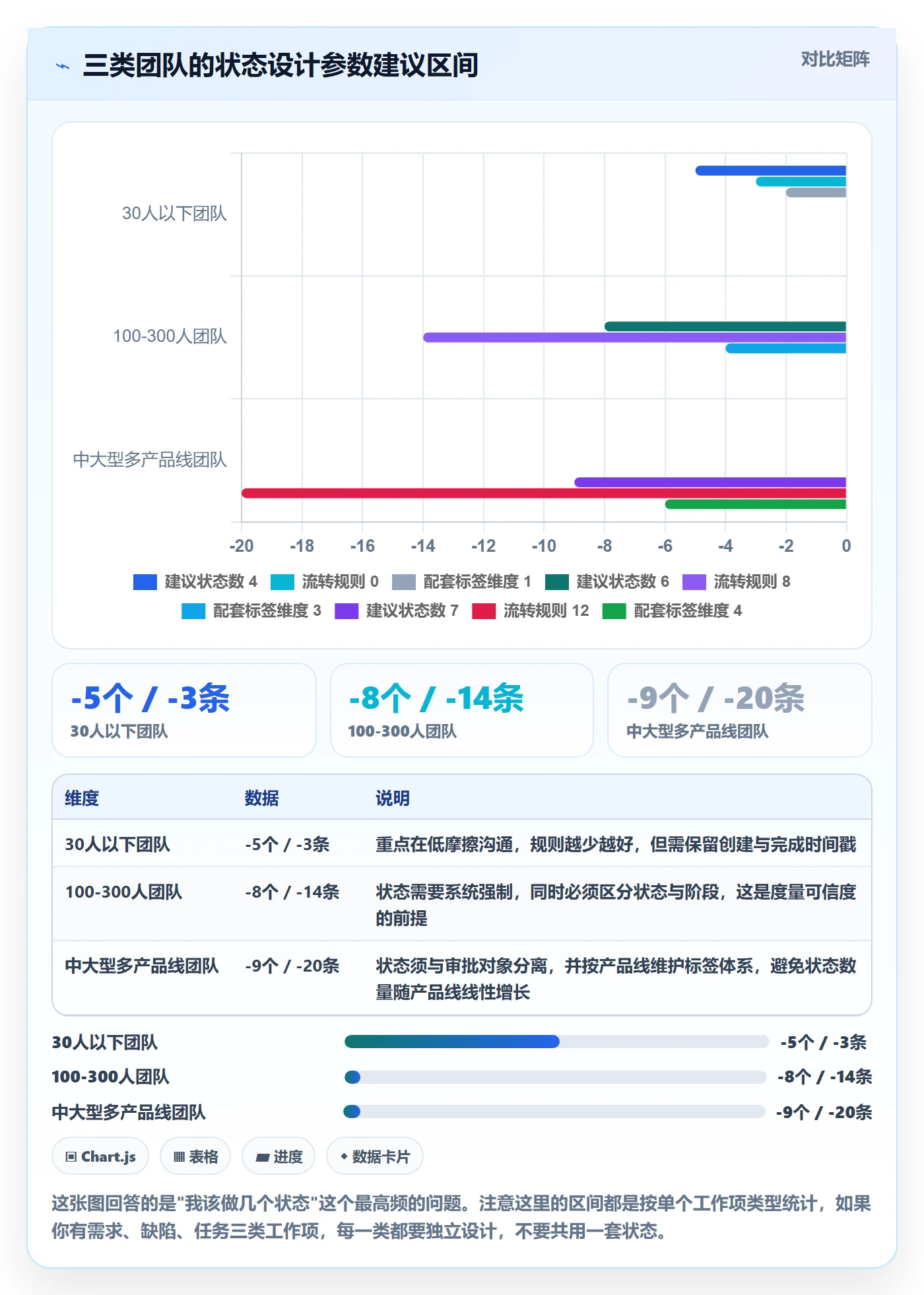924x1295 pixels.
Task: Toggle legend item 建议状态数 6
Action: [x=607, y=581]
